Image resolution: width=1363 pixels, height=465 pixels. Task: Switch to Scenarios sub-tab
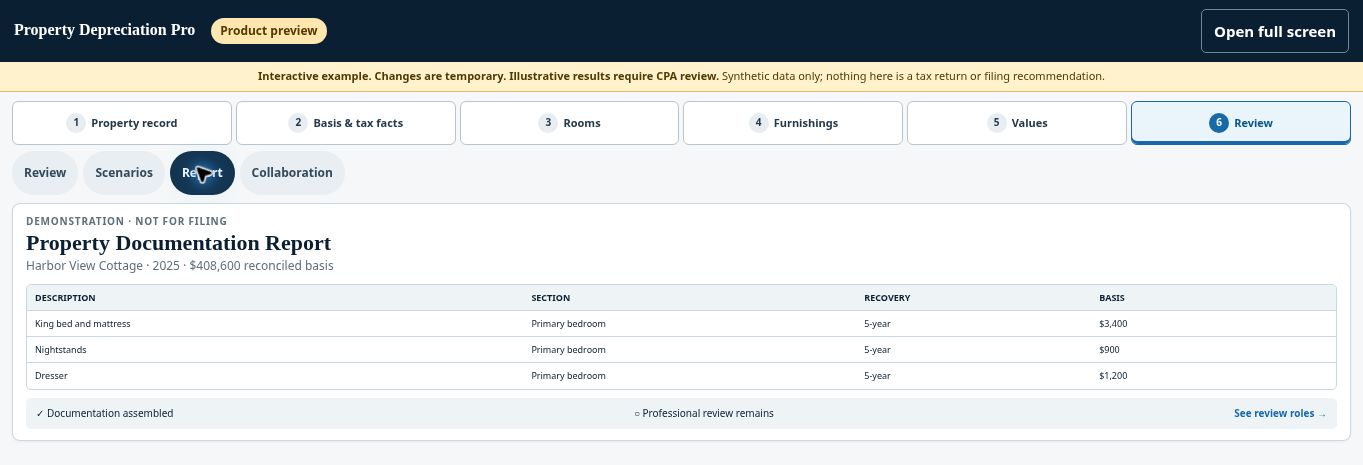124,173
